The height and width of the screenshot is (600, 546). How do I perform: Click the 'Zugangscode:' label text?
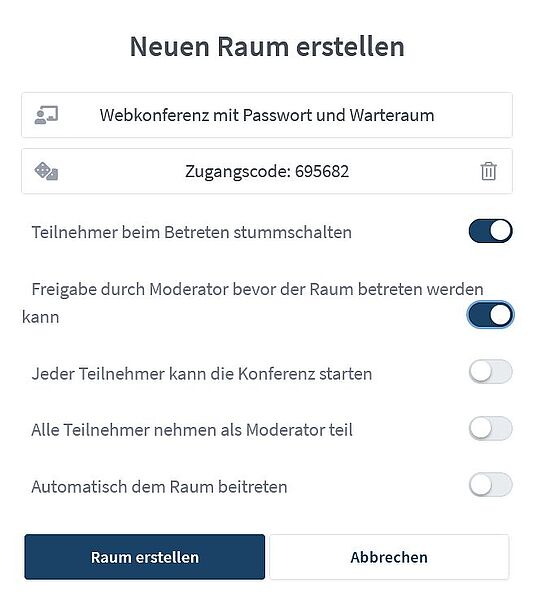(238, 171)
